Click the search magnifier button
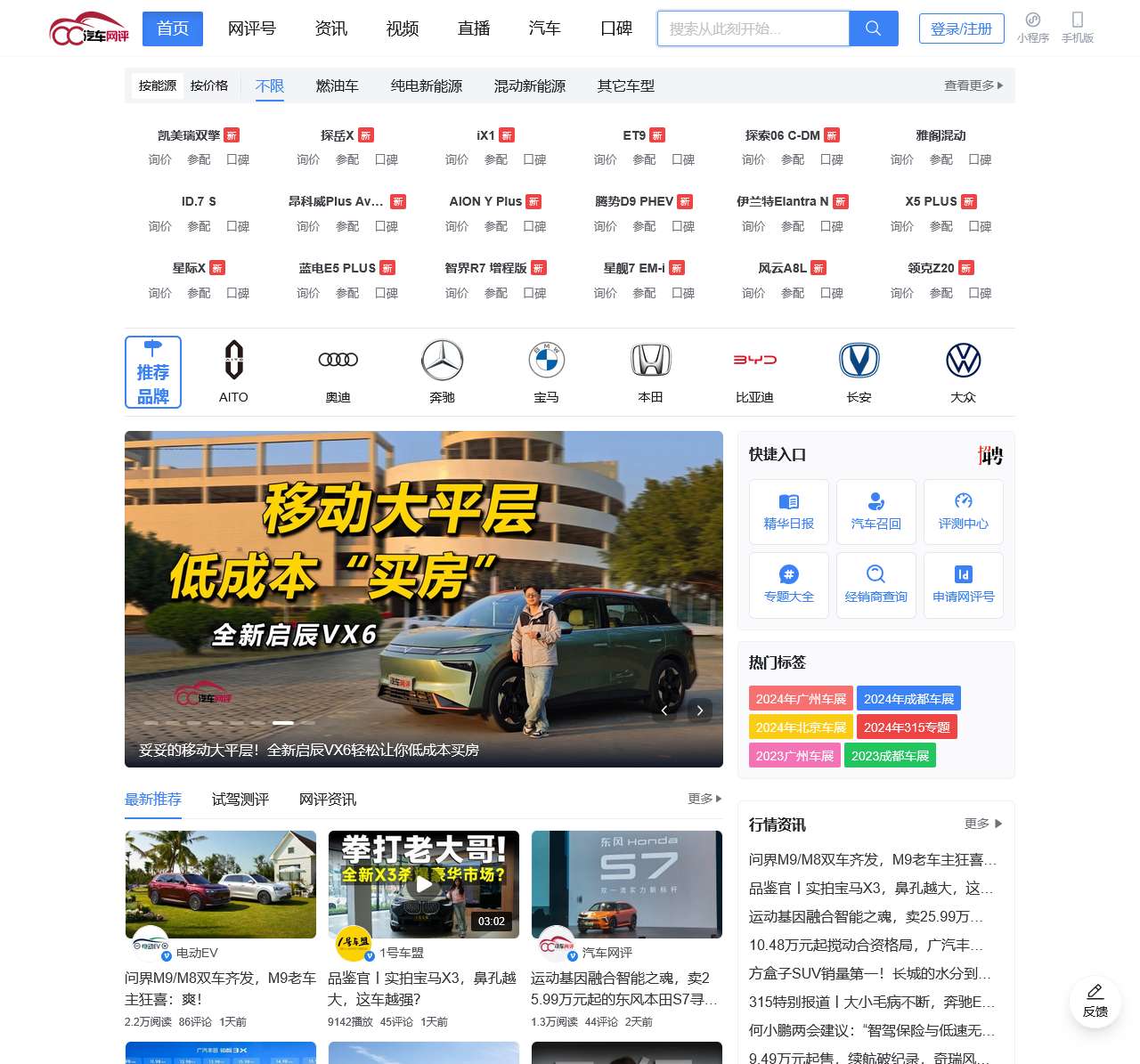 click(x=874, y=28)
